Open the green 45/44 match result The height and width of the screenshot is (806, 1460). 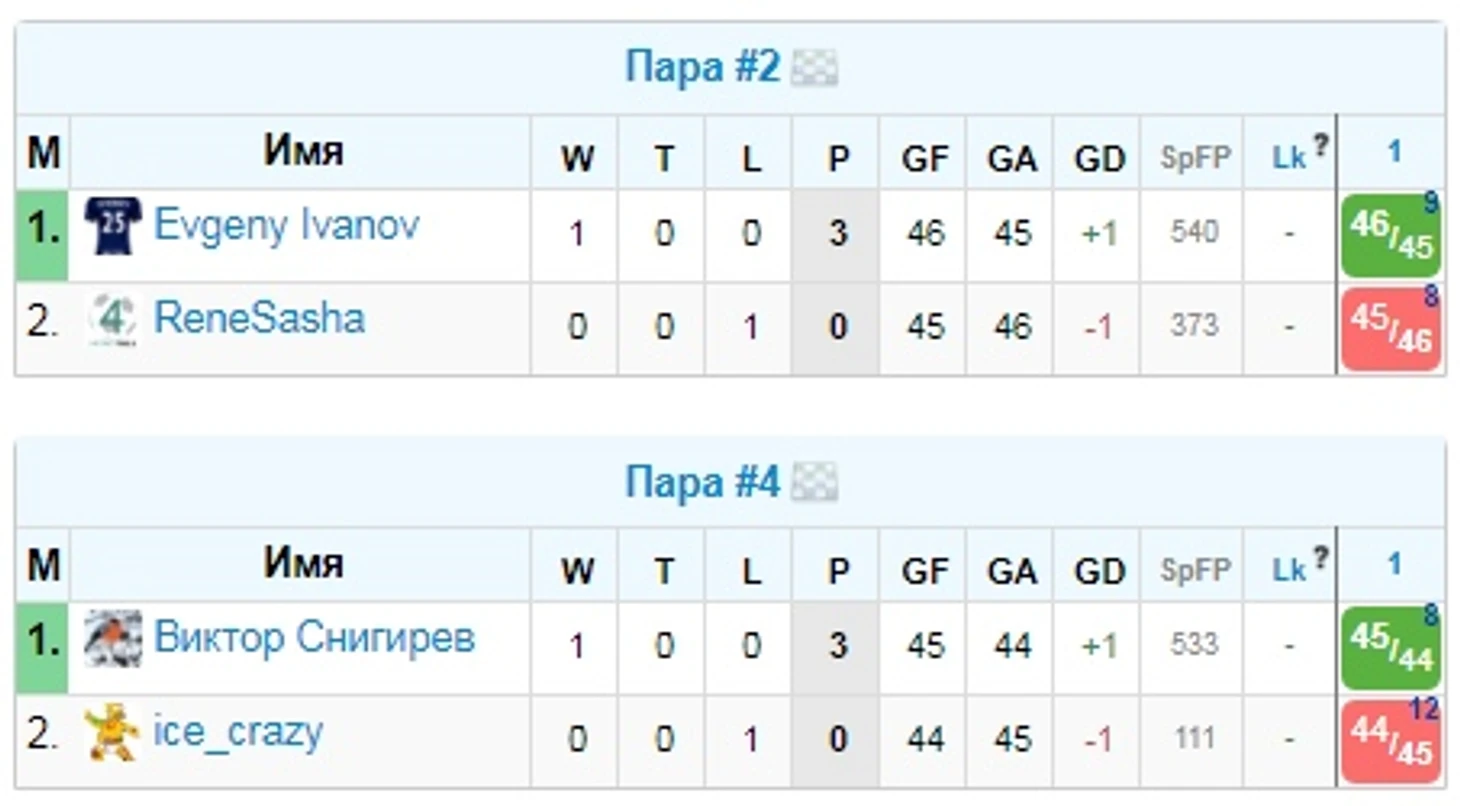click(1391, 648)
